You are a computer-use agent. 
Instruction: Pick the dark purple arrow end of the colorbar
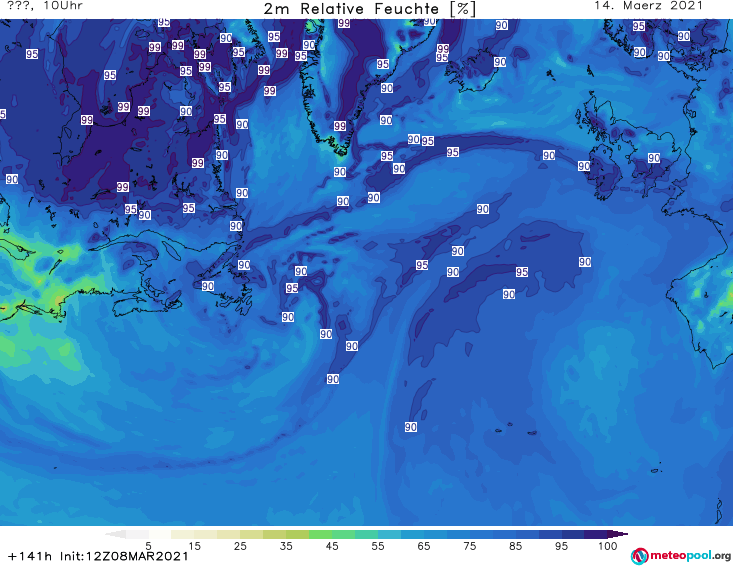pyautogui.click(x=618, y=534)
